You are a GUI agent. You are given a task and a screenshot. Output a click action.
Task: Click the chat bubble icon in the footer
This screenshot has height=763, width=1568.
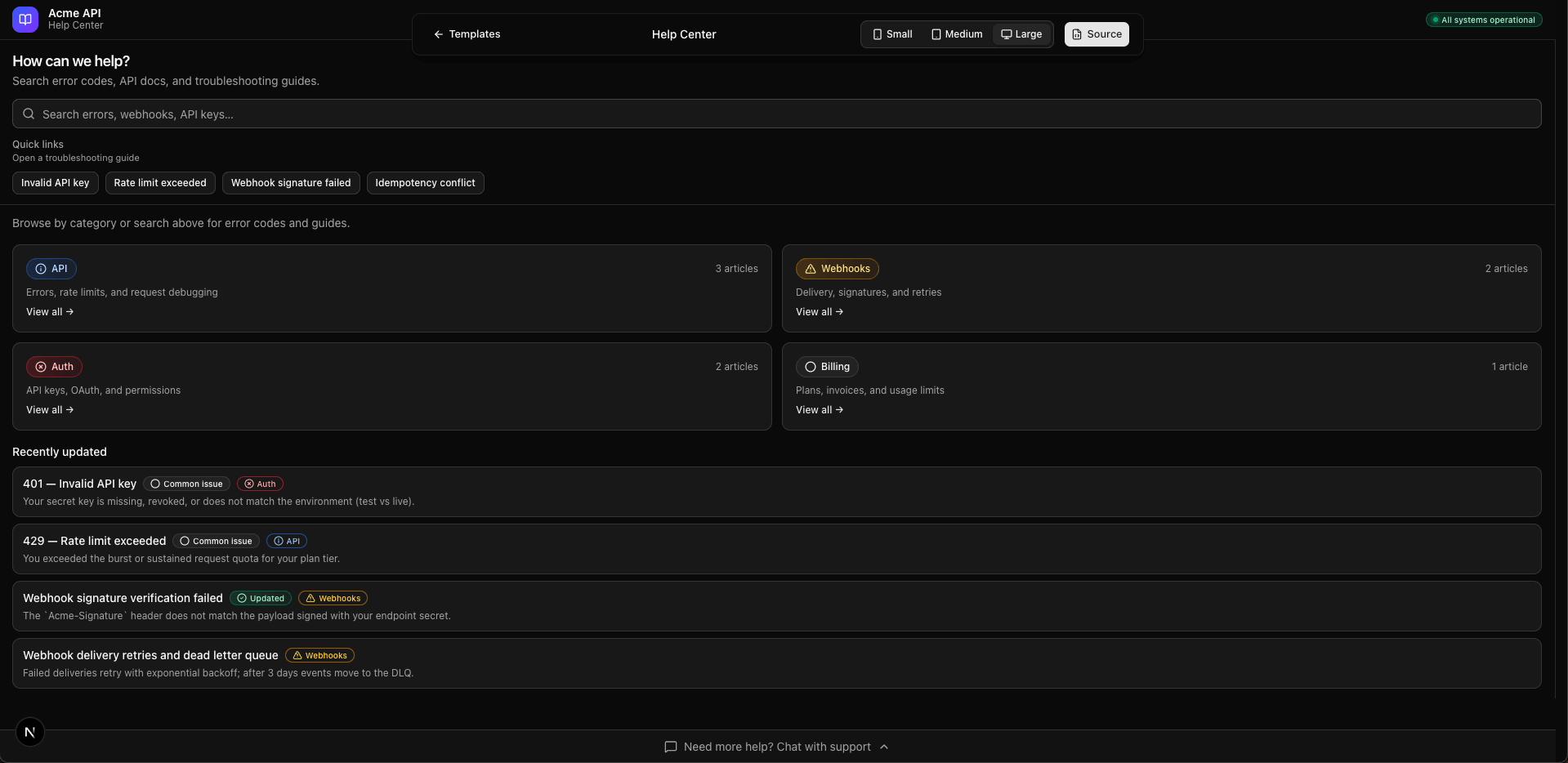click(x=671, y=747)
